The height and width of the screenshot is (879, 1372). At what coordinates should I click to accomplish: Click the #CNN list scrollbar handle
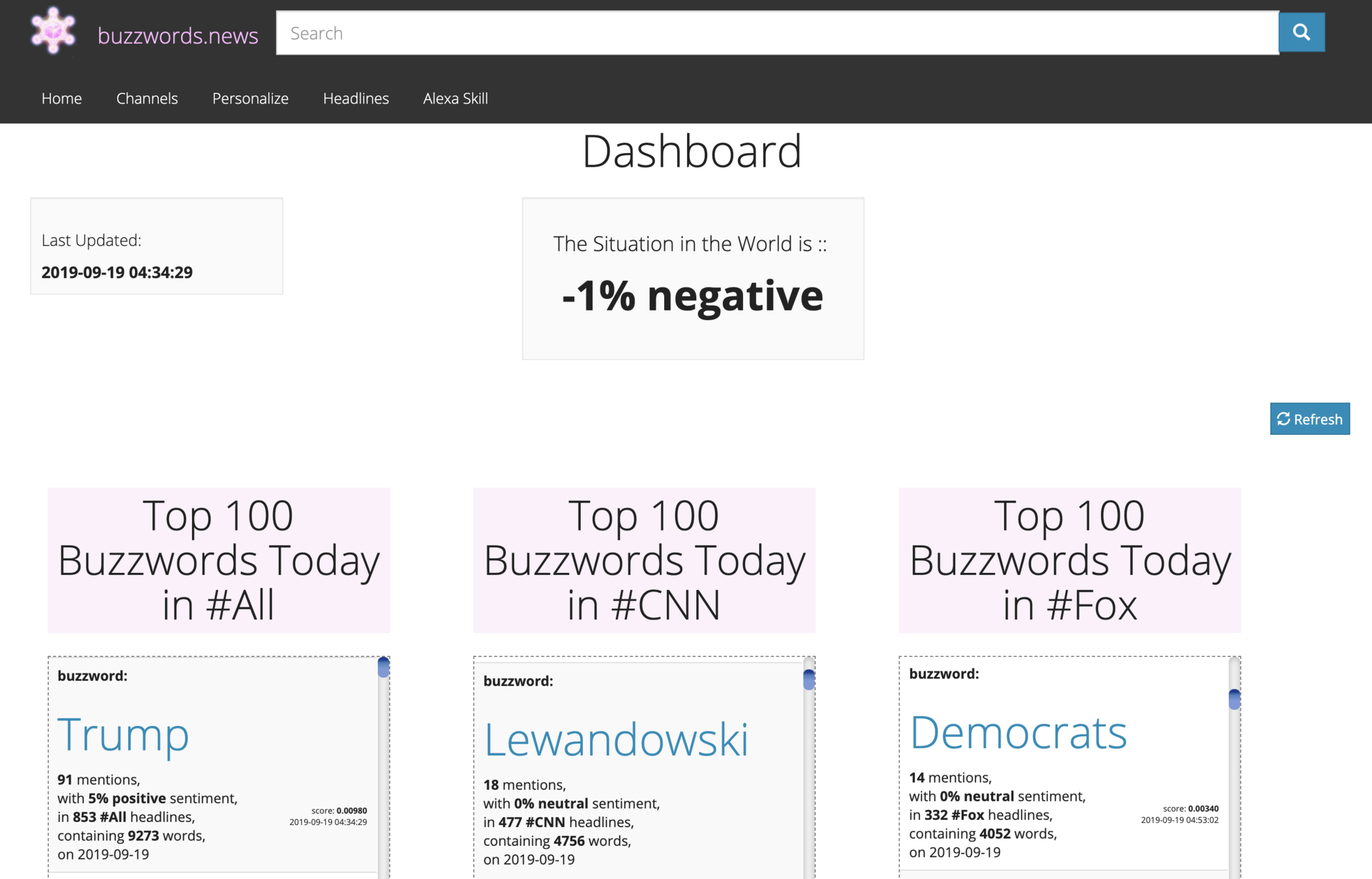pos(809,679)
